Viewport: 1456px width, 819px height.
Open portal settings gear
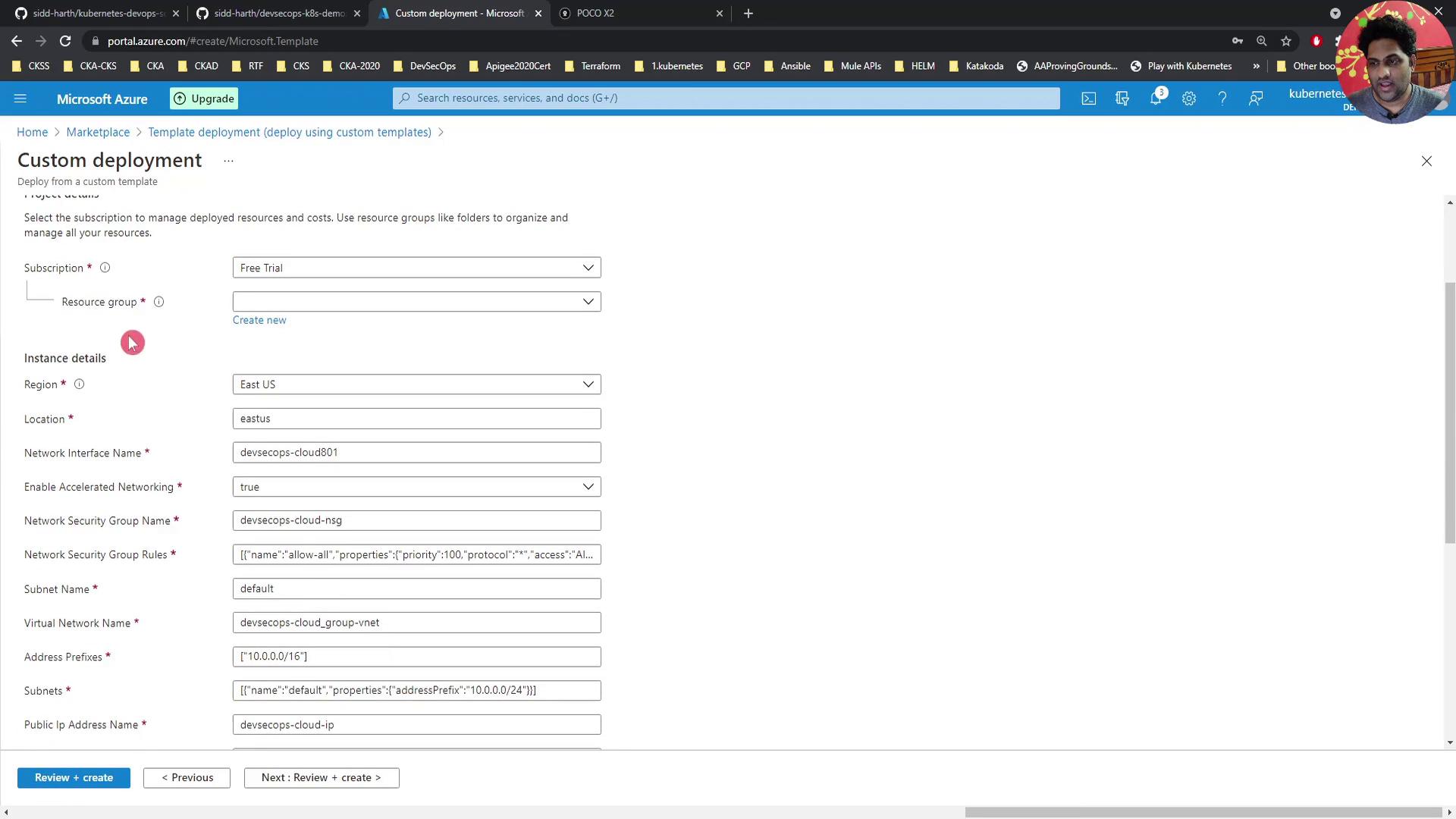click(1188, 99)
